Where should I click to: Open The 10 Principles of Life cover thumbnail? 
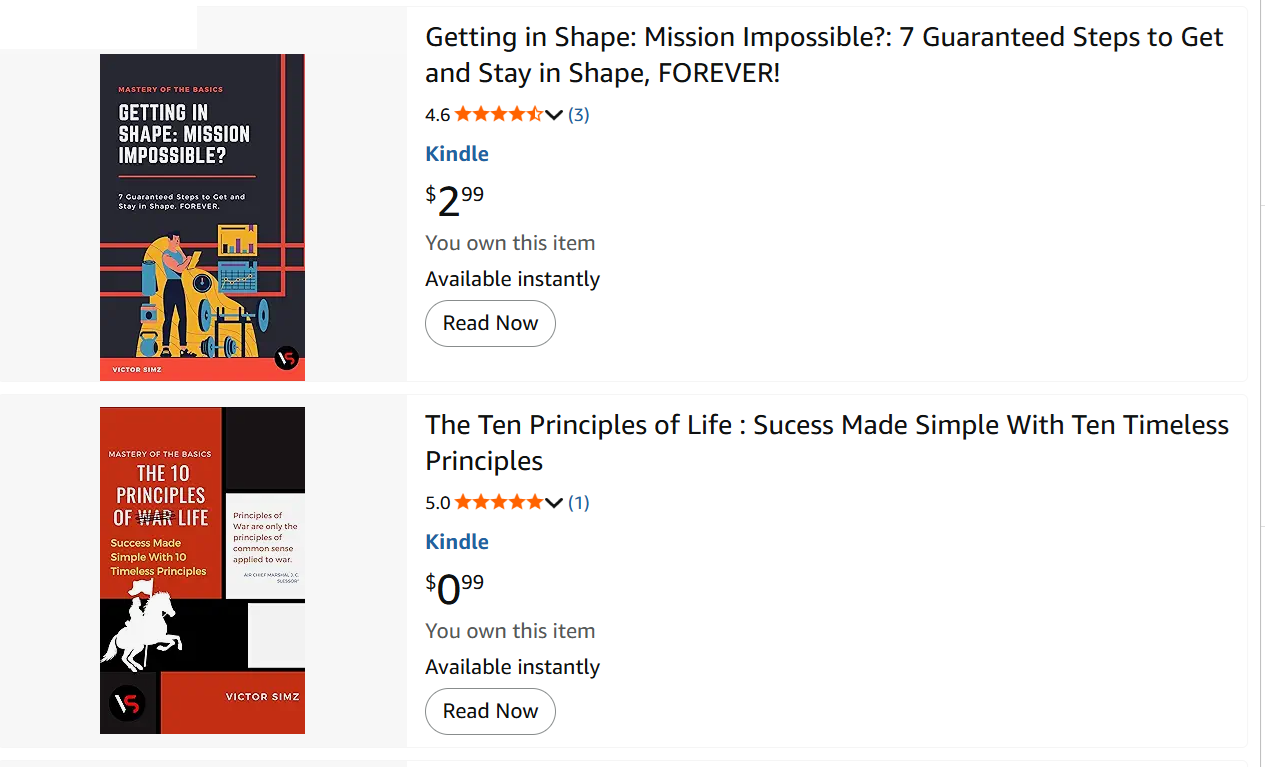(x=202, y=570)
